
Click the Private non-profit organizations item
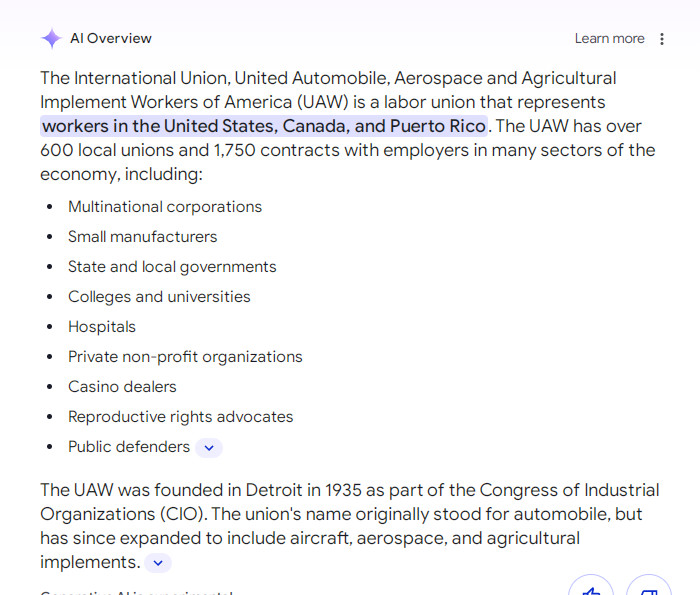(185, 357)
